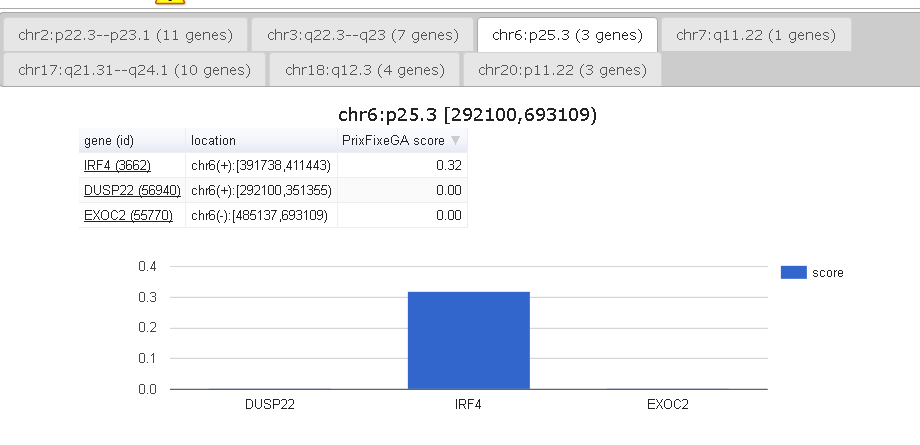Click the blue score legend swatch
Screen dimensions: 920x445
pyautogui.click(x=793, y=272)
